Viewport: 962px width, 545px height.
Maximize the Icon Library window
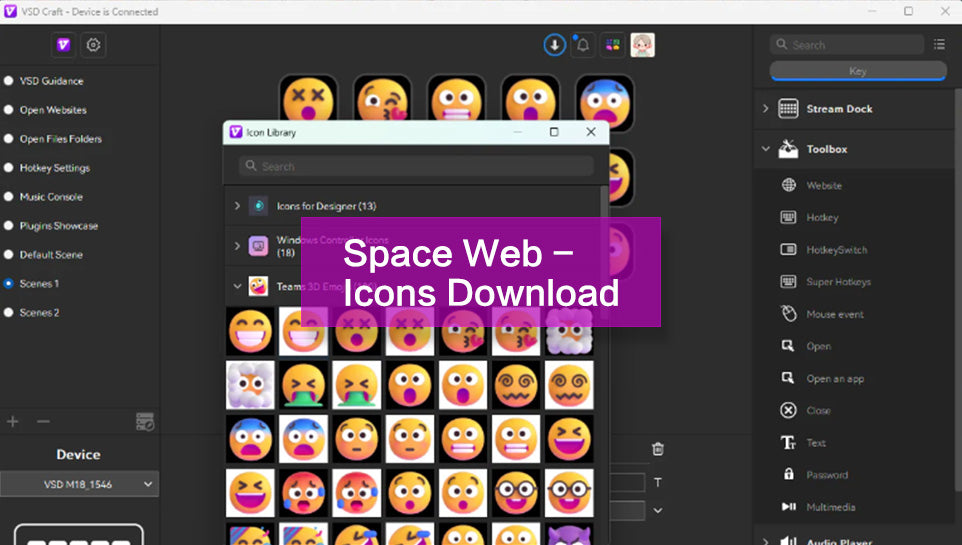point(554,132)
